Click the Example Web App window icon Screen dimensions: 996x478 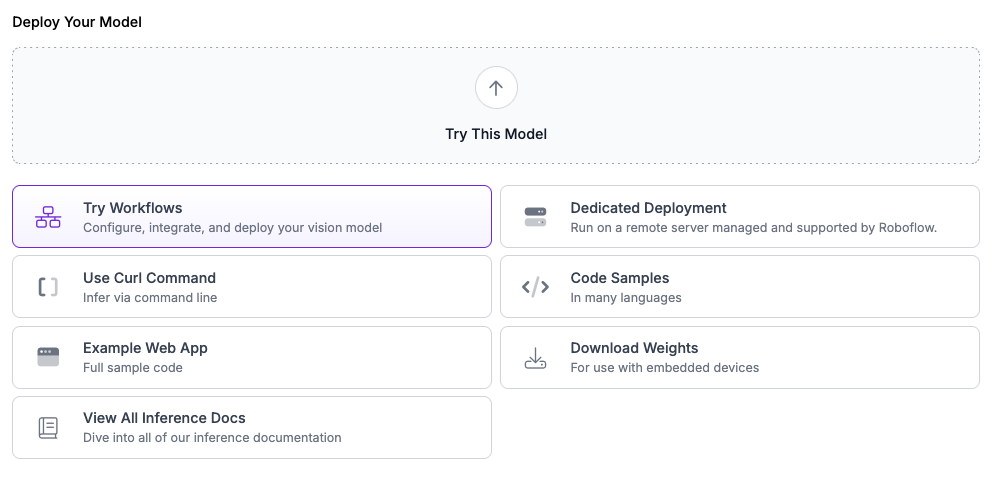click(x=48, y=357)
